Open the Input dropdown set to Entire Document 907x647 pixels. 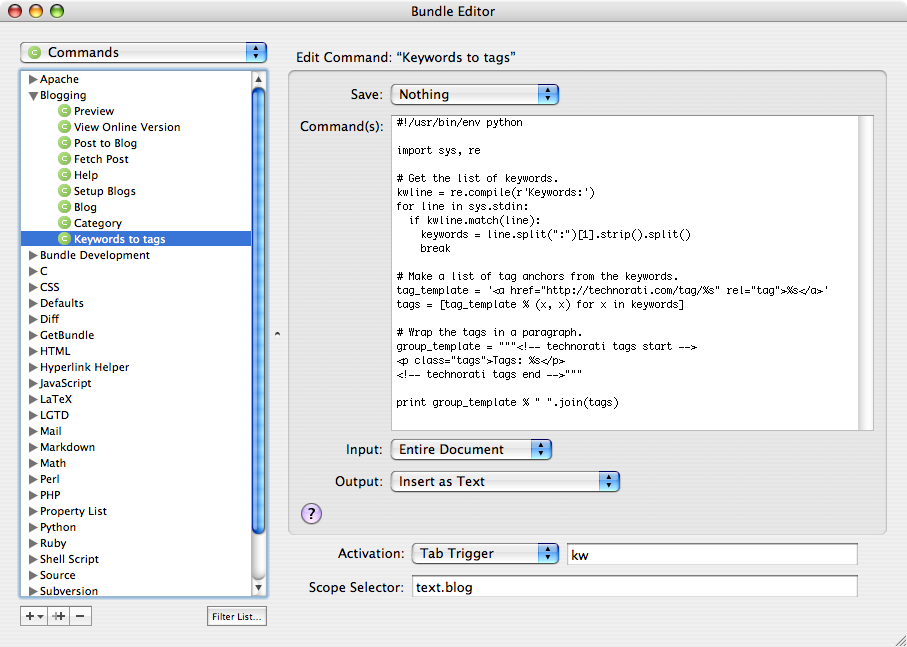pyautogui.click(x=471, y=449)
